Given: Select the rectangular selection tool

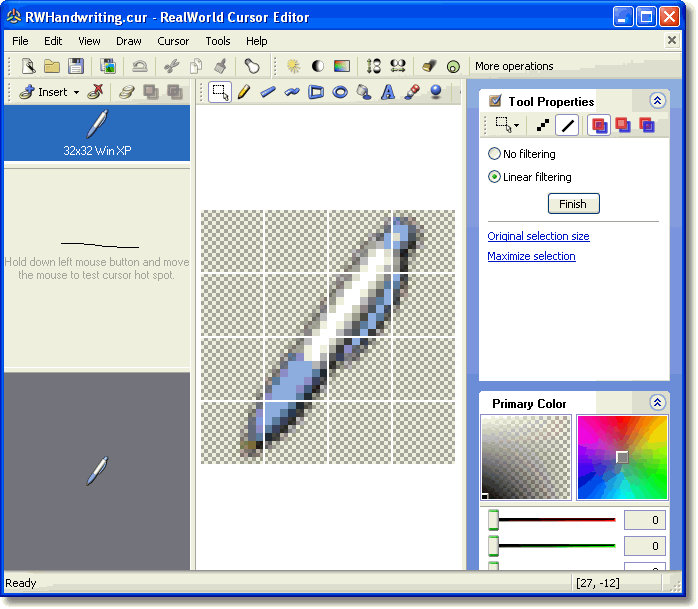Looking at the screenshot, I should pos(220,92).
